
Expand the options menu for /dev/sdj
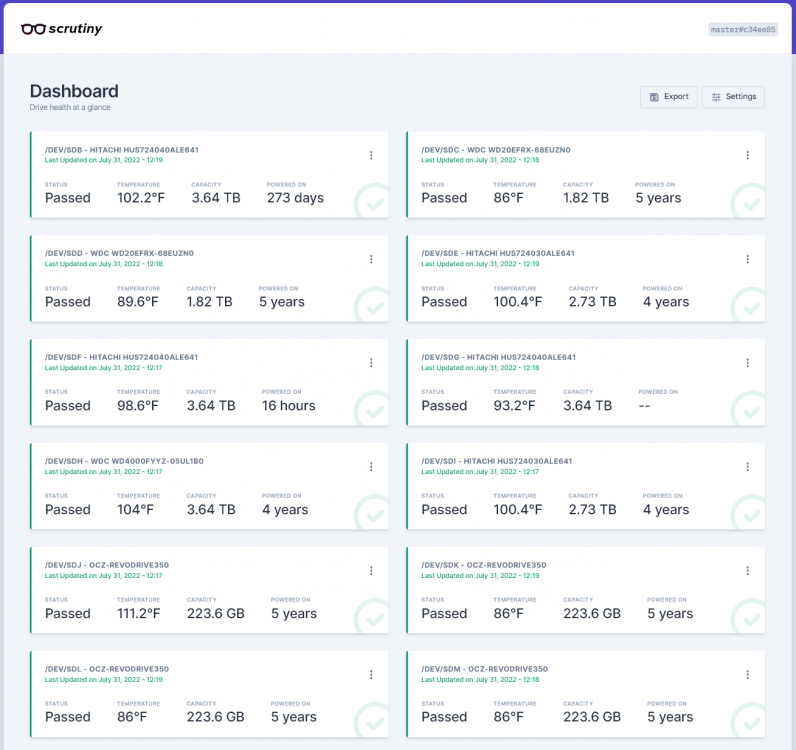371,571
